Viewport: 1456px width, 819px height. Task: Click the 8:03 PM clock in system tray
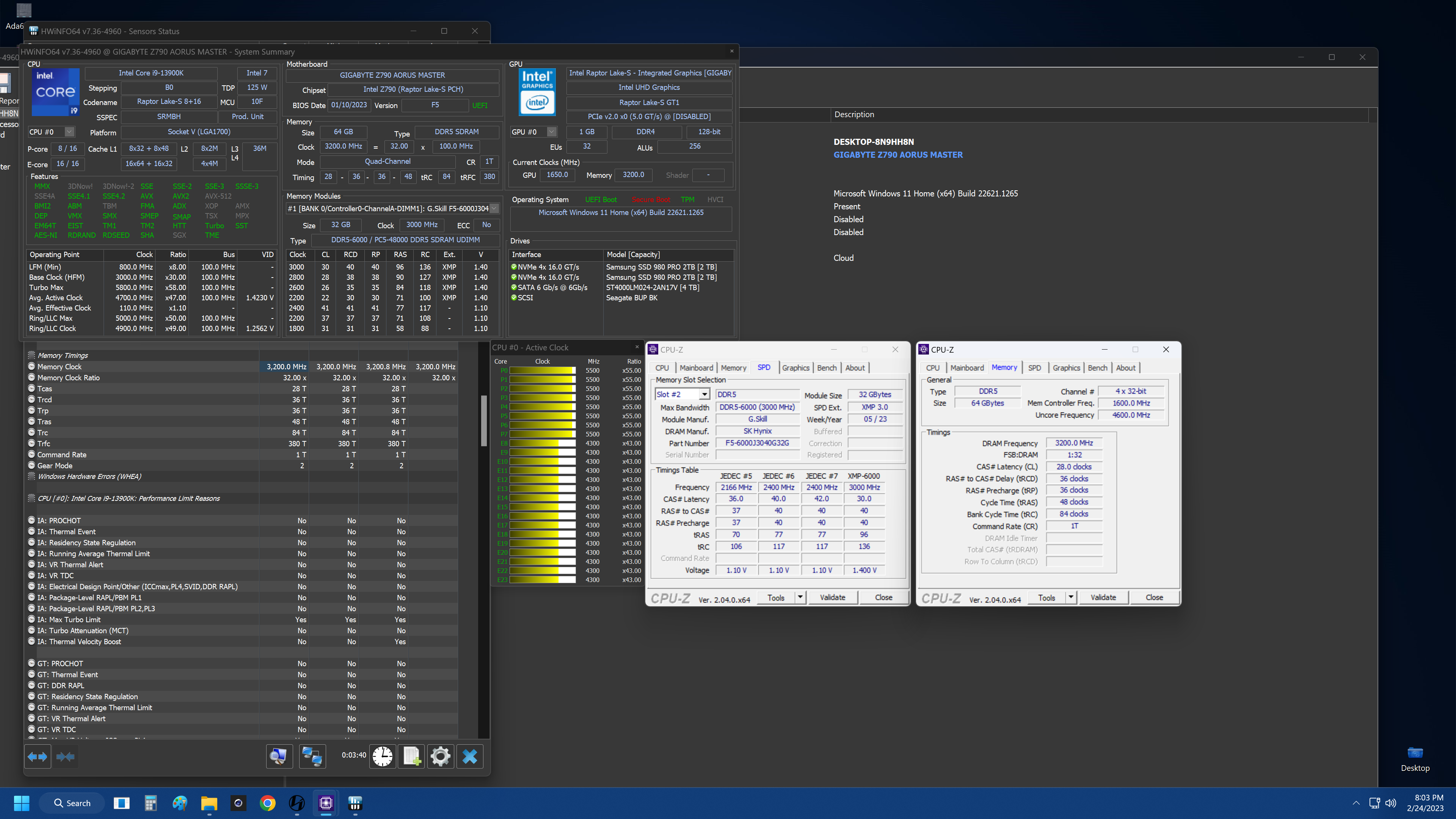click(1429, 797)
